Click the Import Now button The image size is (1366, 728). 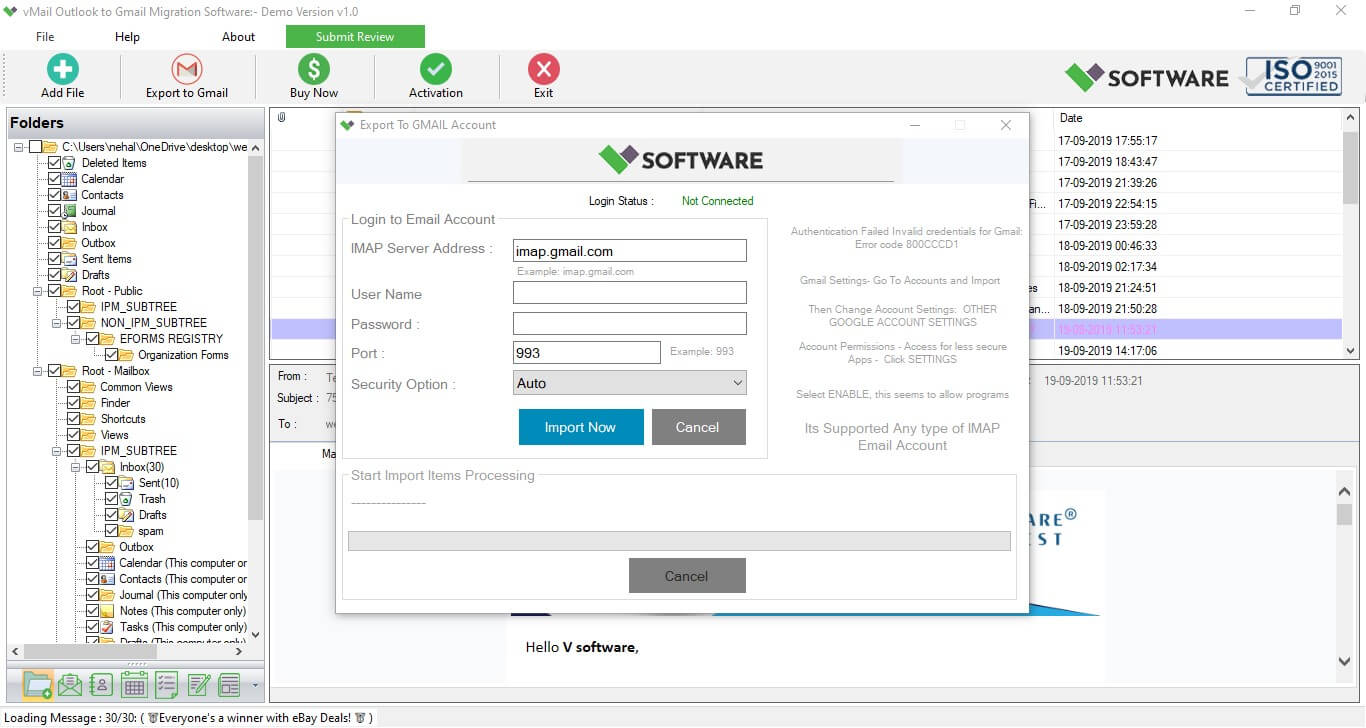[580, 427]
